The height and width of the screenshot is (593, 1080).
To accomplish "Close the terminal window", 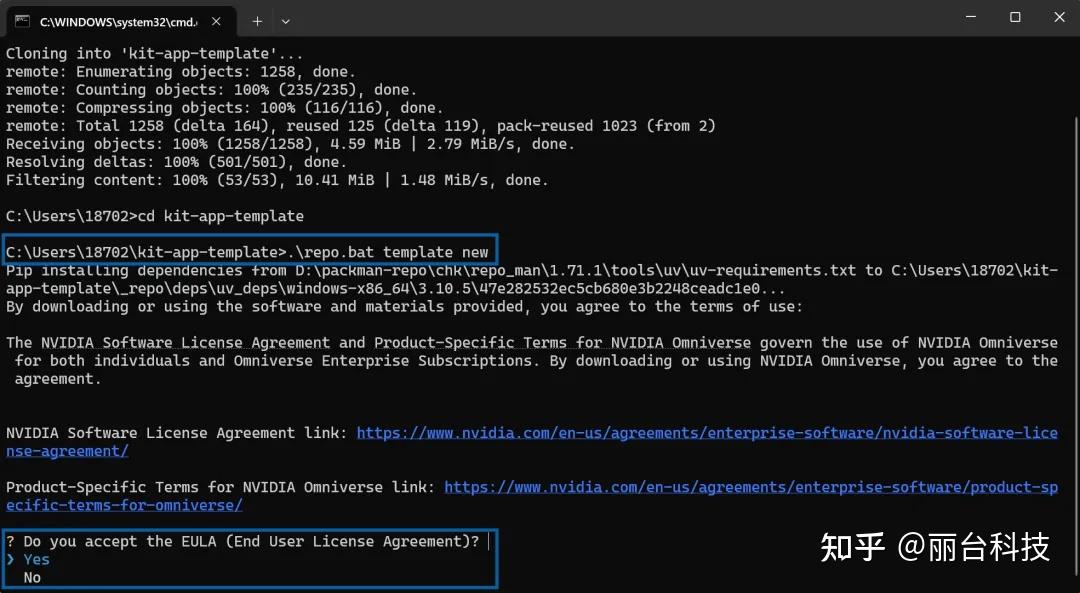I will click(1059, 17).
